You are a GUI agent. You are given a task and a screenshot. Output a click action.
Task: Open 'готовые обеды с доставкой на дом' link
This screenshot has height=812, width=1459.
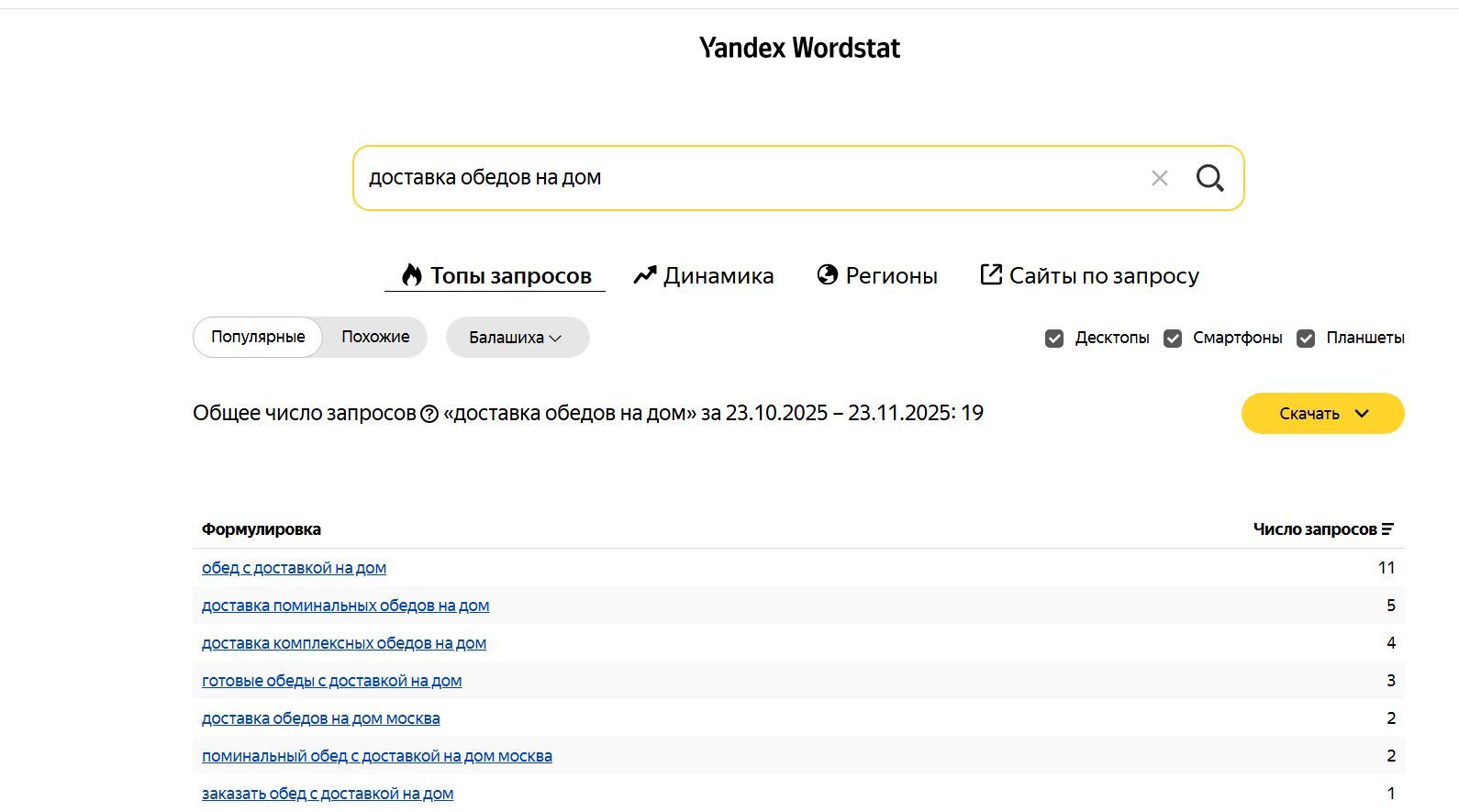pos(331,681)
